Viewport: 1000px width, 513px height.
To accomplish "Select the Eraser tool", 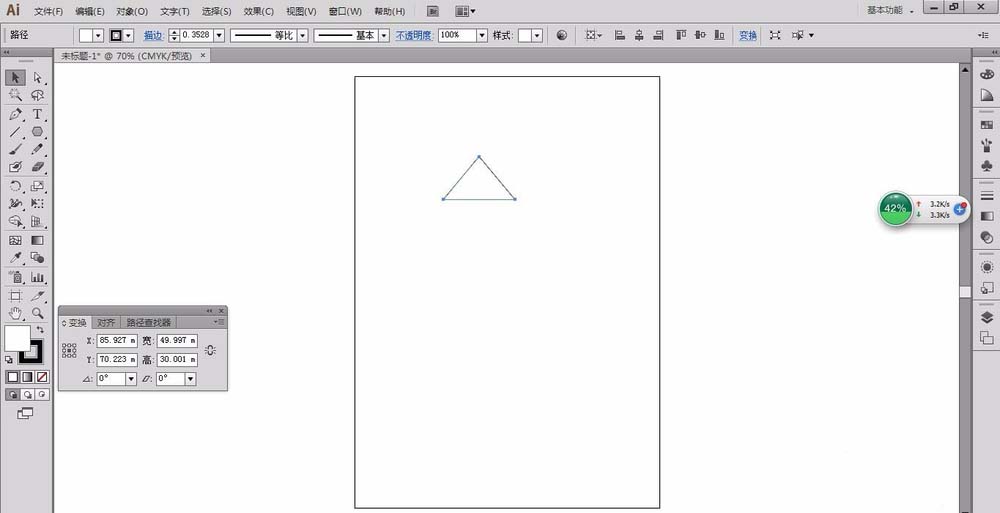I will [x=38, y=167].
